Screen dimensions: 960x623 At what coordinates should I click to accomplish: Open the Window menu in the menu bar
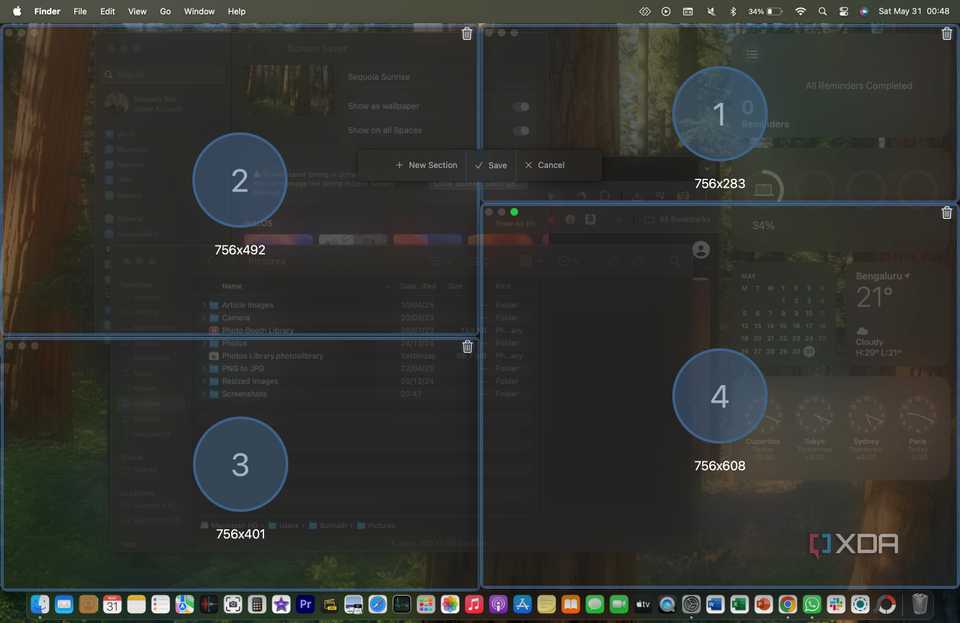199,11
